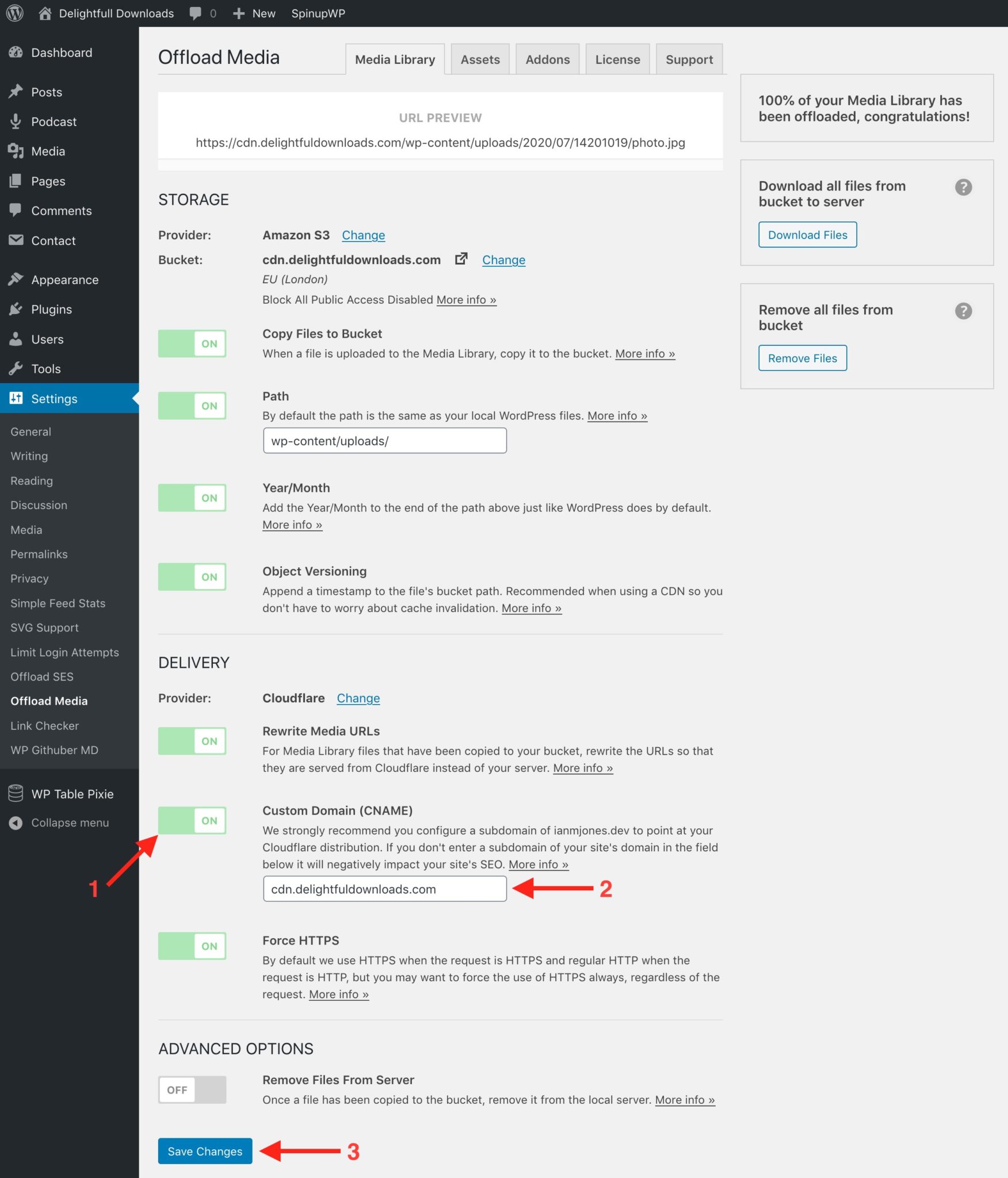Open the site via the home icon
The width and height of the screenshot is (1008, 1178).
pos(45,13)
